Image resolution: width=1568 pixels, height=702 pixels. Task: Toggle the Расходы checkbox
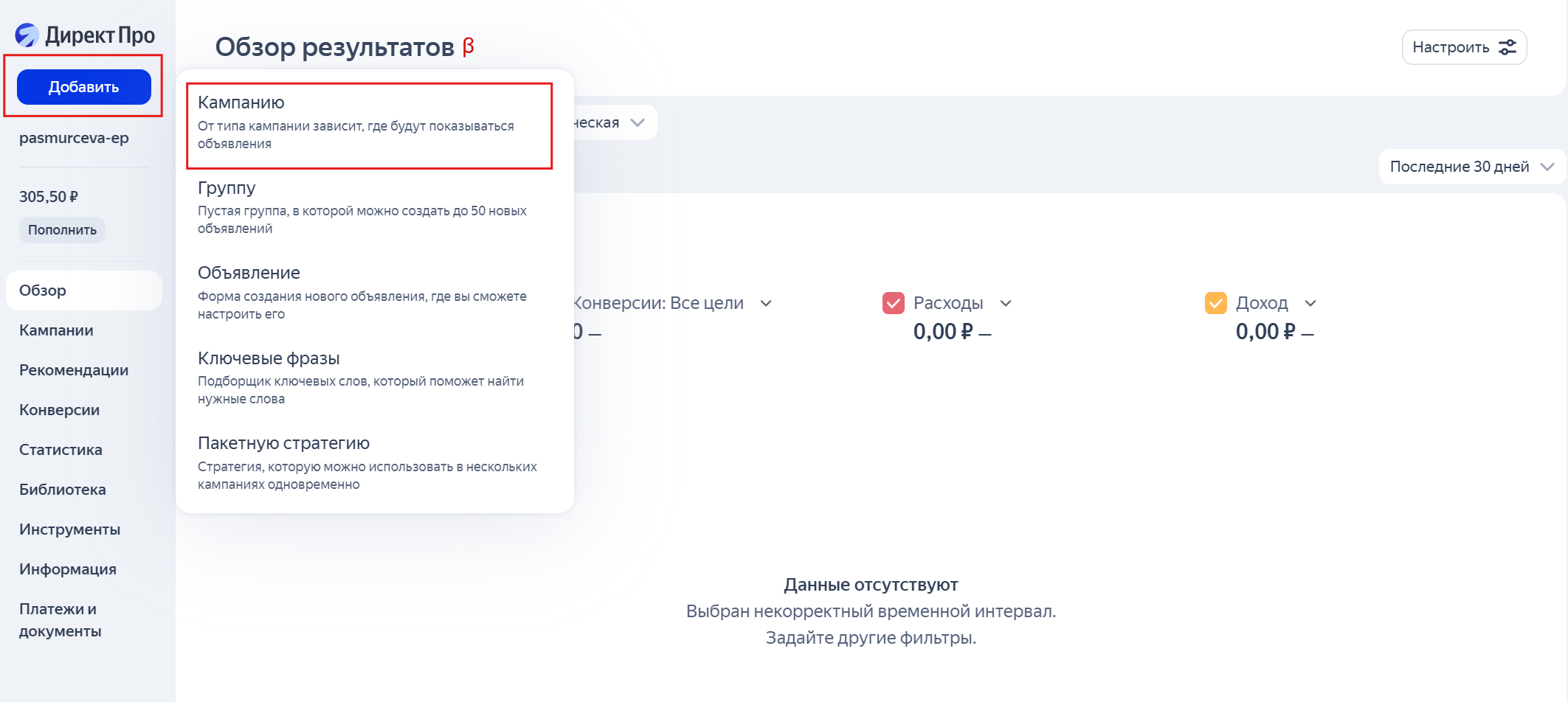tap(893, 303)
